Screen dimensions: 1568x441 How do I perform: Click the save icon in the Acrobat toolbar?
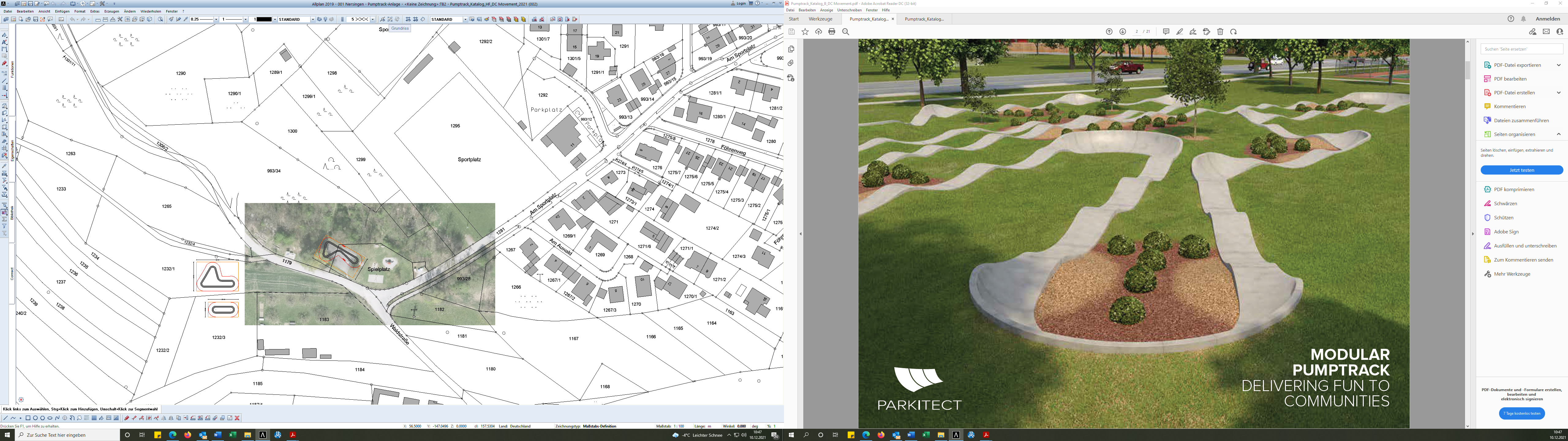click(x=792, y=32)
